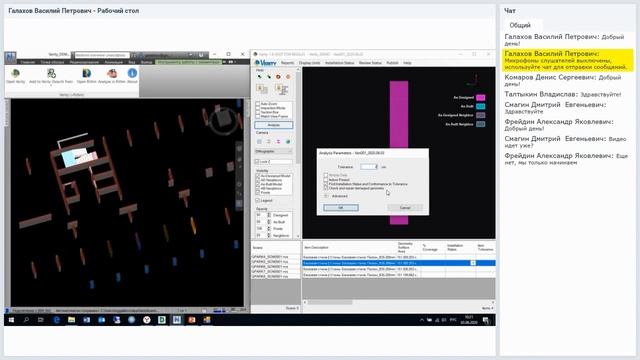Open taskbar search magnifier
640x360 pixels.
tap(26, 320)
